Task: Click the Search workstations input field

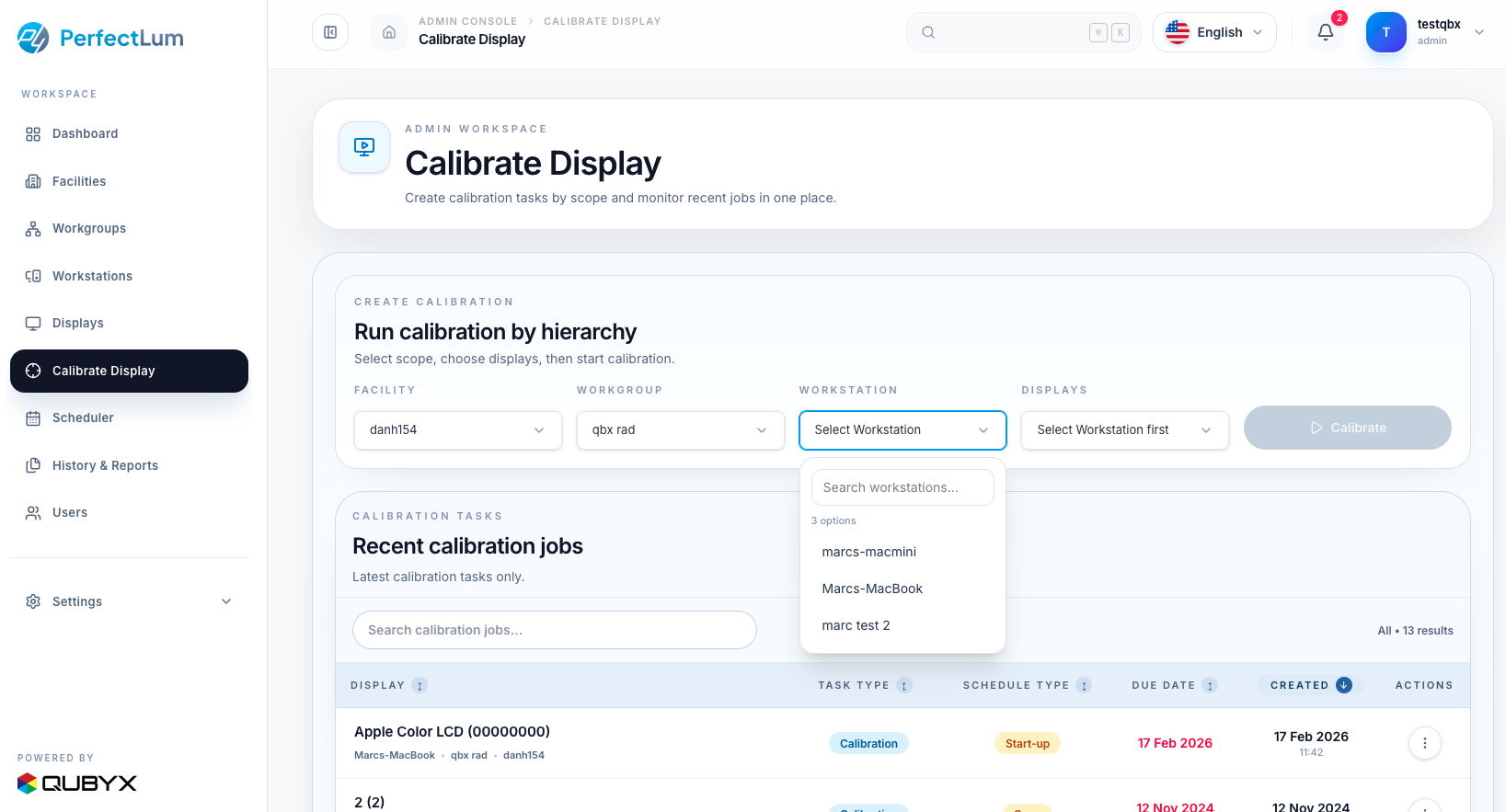Action: [x=902, y=487]
